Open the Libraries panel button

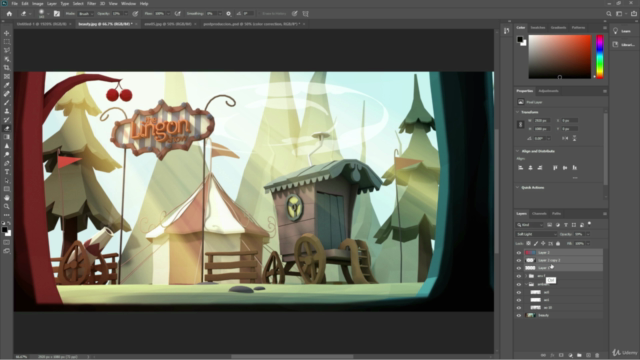click(623, 44)
